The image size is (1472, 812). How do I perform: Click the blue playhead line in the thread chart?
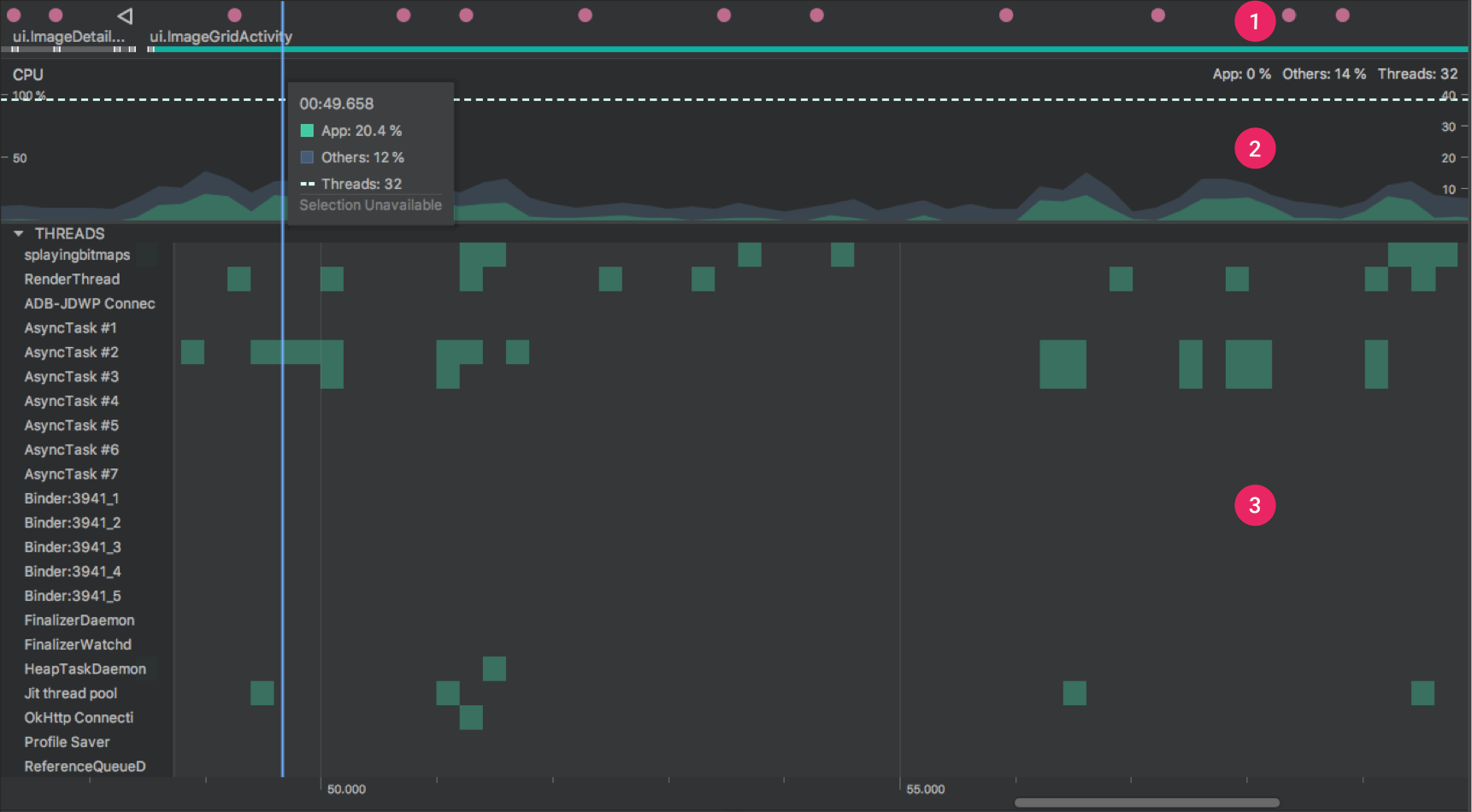(283, 513)
